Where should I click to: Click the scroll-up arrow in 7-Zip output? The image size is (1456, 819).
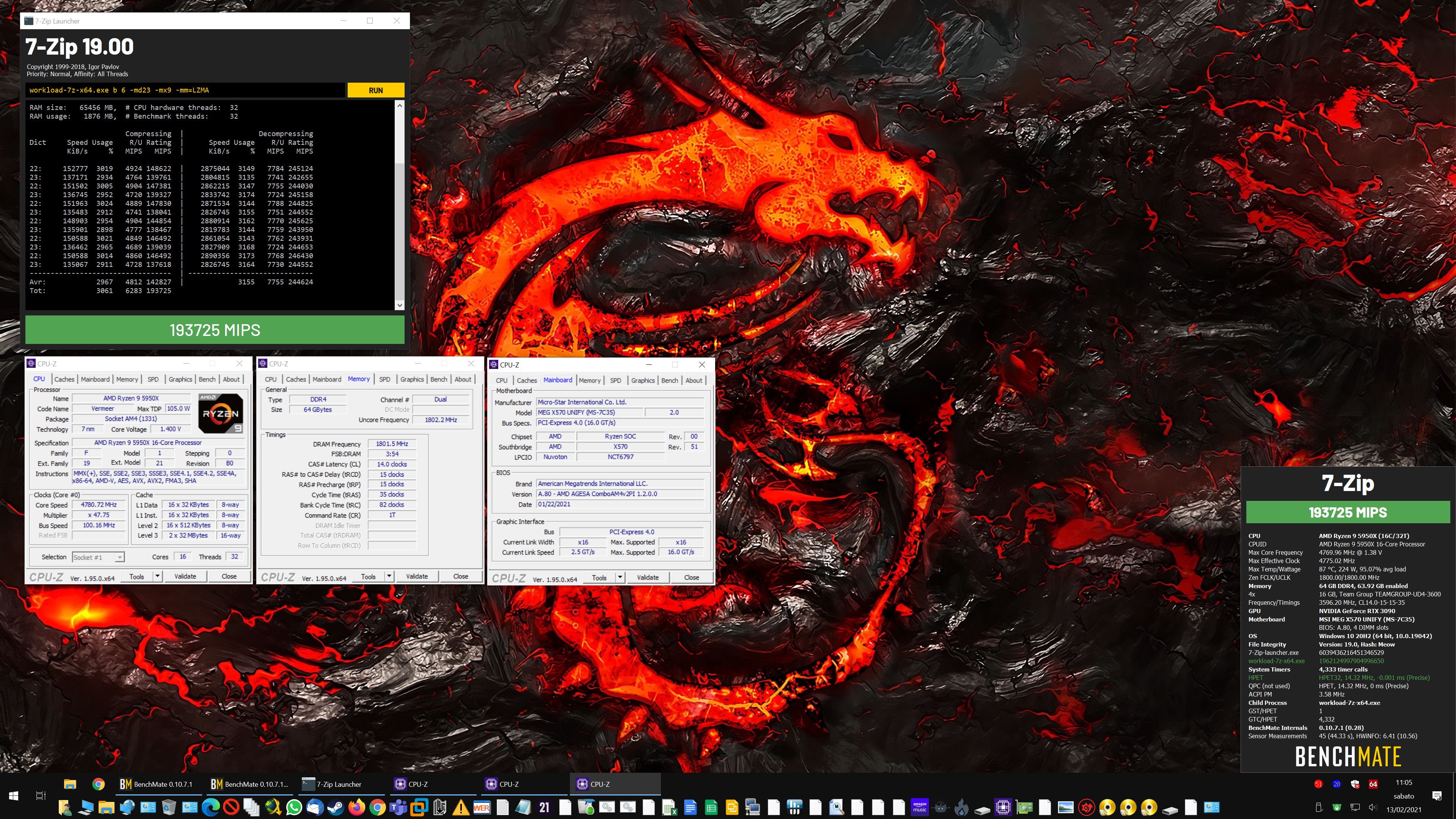[400, 106]
